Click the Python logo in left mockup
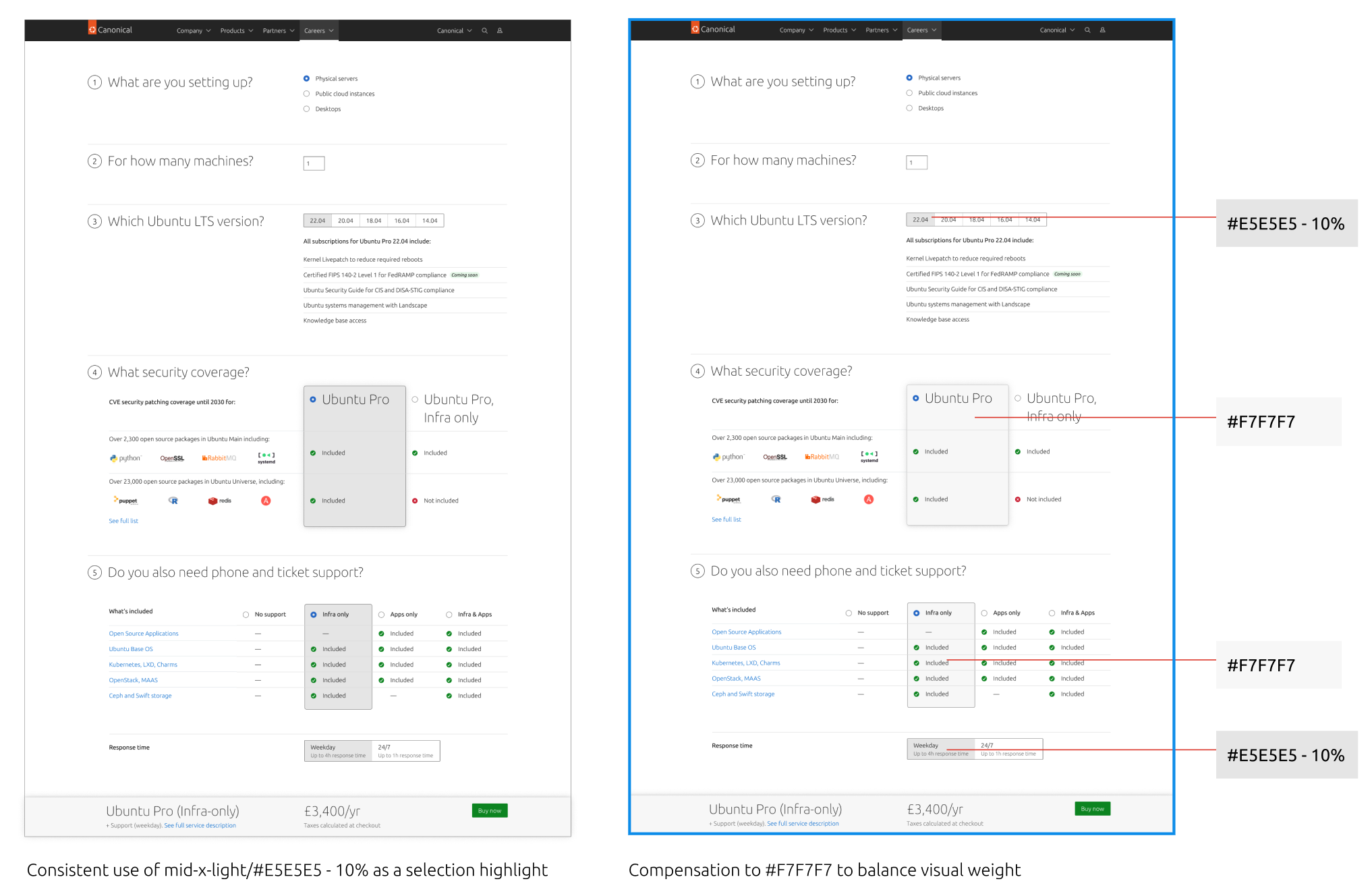 [125, 458]
